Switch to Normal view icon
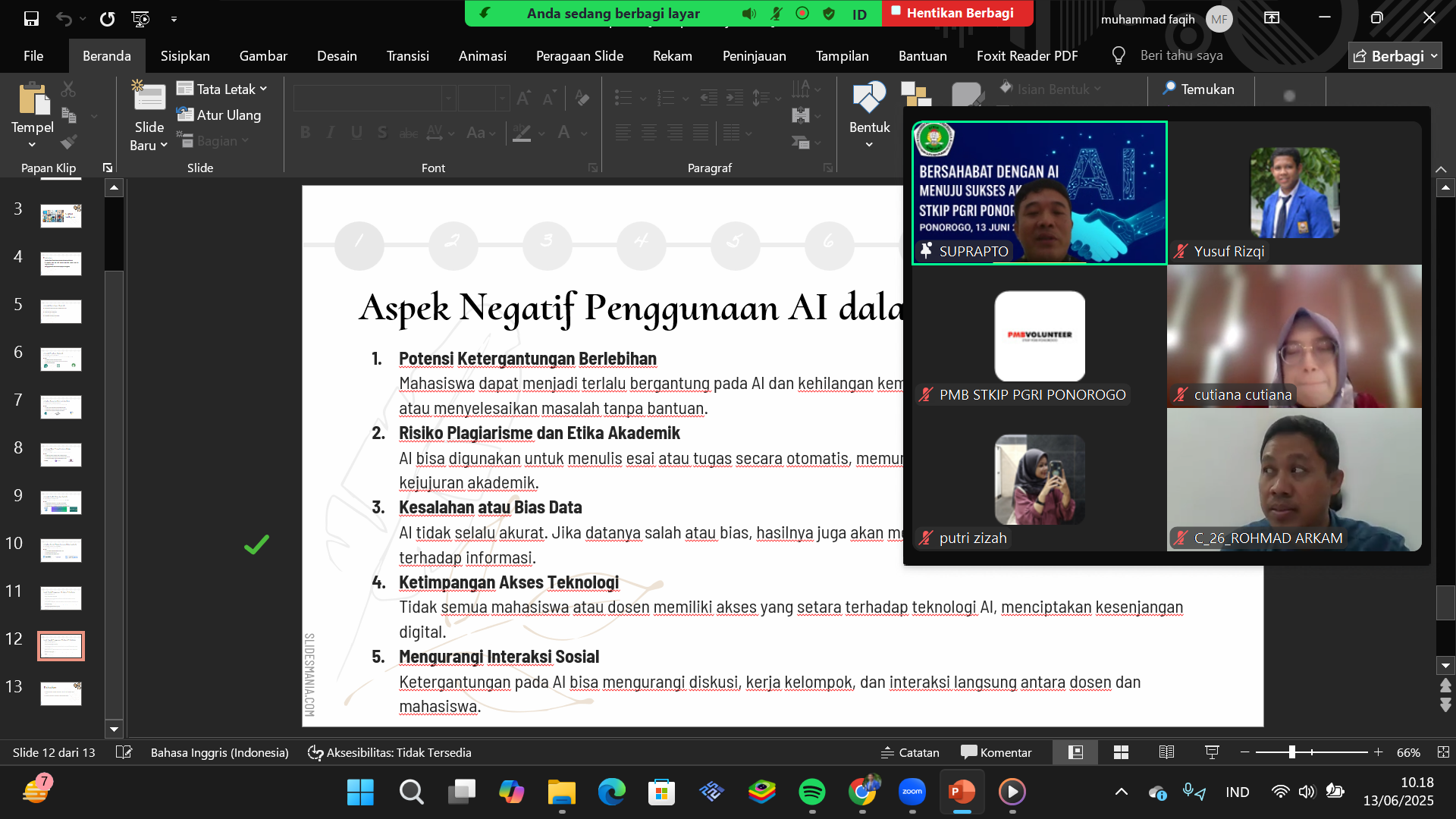This screenshot has width=1456, height=819. pos(1075,752)
